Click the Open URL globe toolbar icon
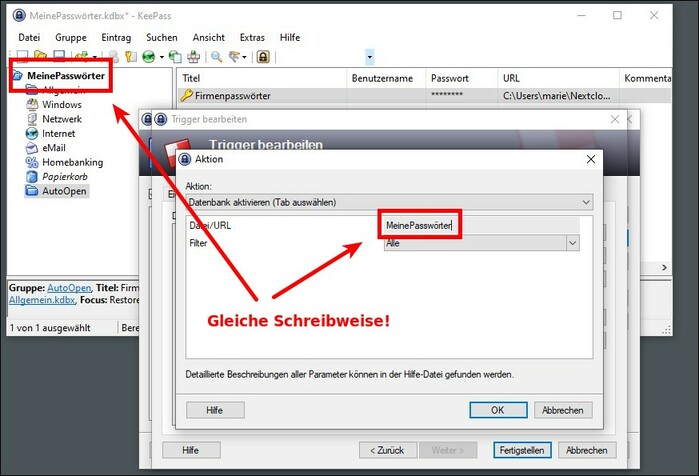Image resolution: width=699 pixels, height=476 pixels. pyautogui.click(x=149, y=57)
